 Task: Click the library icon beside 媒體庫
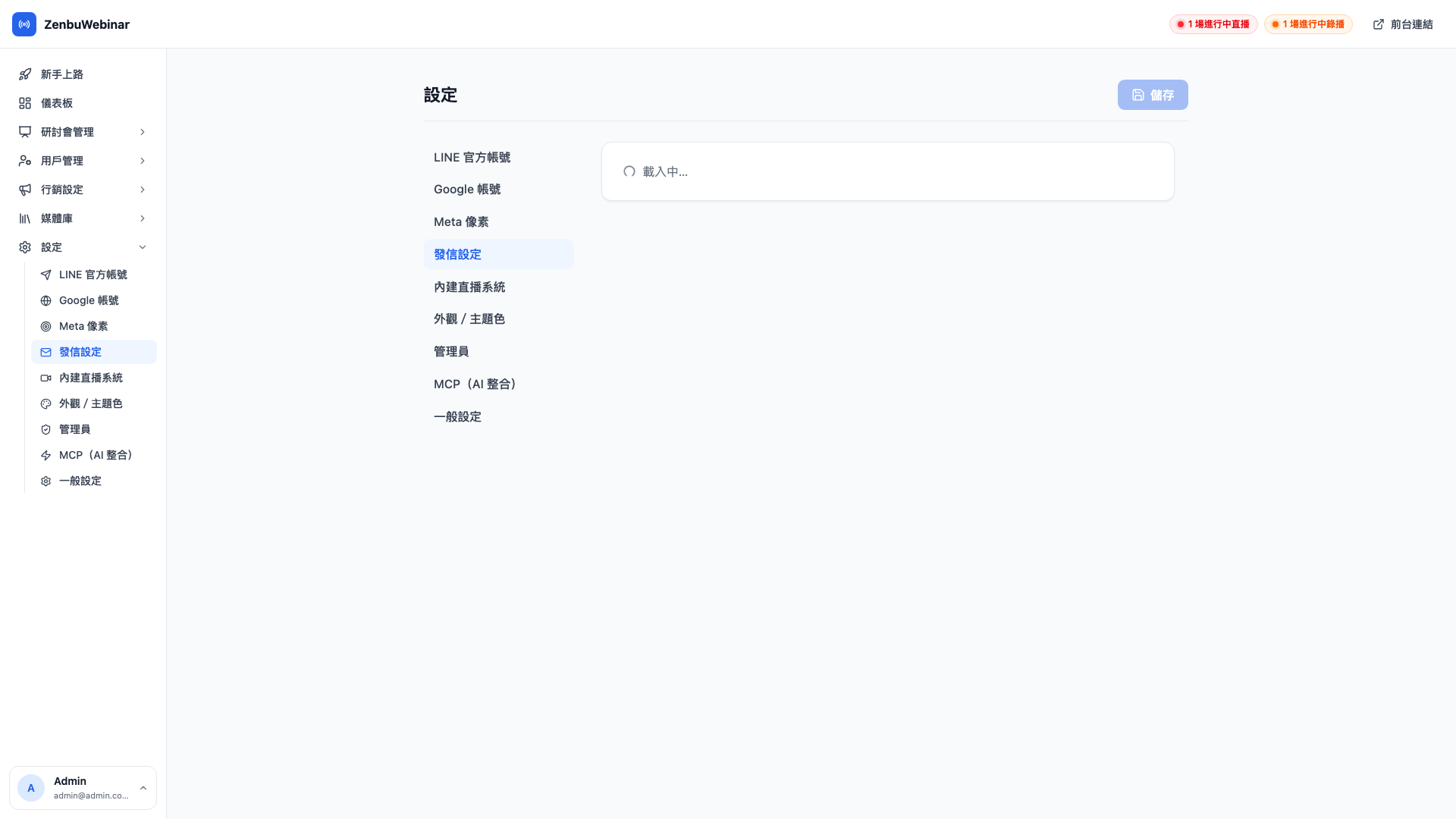[25, 218]
